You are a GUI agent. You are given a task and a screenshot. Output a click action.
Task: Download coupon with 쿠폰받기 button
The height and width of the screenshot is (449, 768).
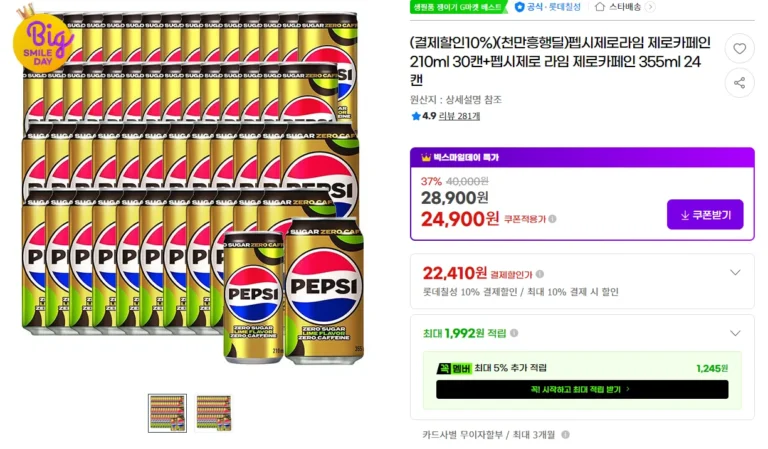[705, 214]
